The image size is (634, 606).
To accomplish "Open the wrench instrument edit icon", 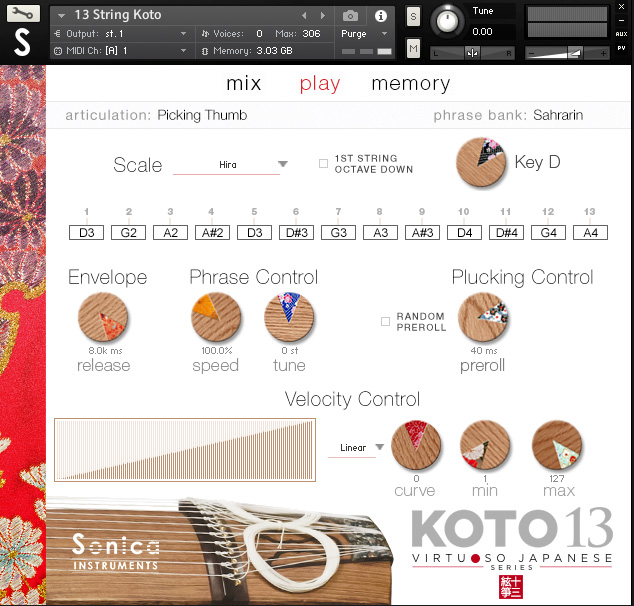I will (22, 14).
